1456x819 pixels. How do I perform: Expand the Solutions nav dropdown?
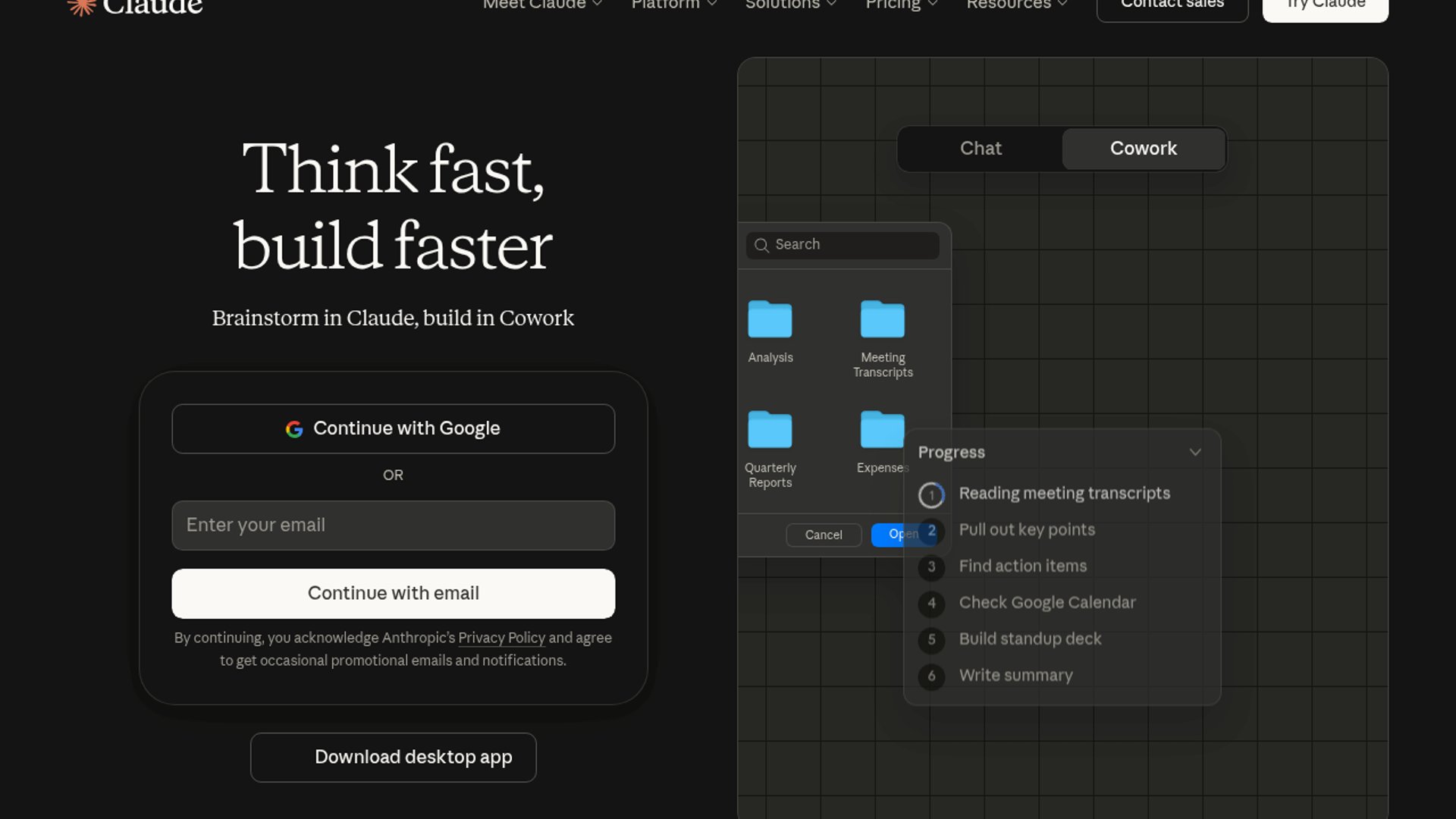tap(790, 5)
